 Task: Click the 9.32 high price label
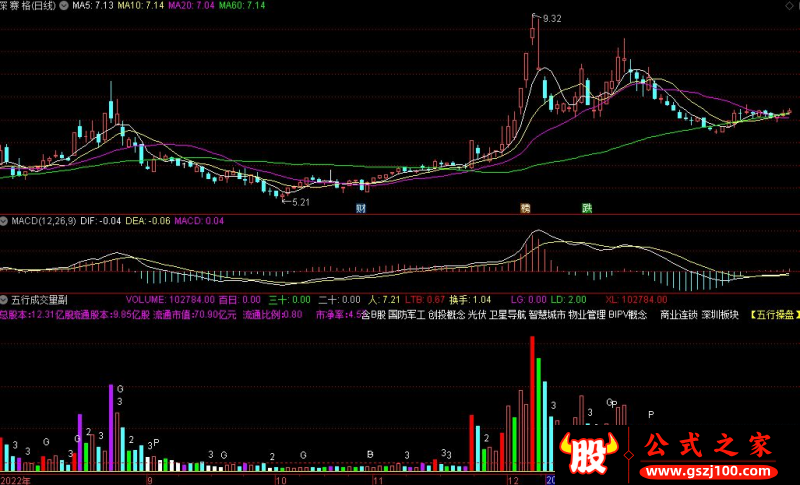click(x=552, y=19)
